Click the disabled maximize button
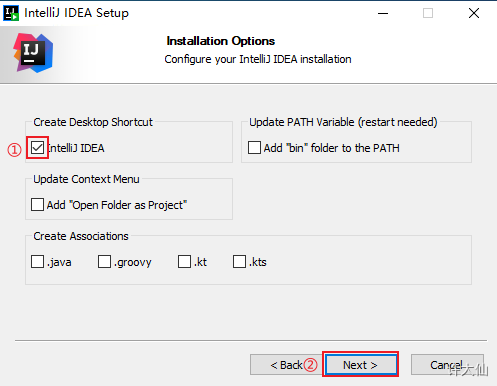 428,13
